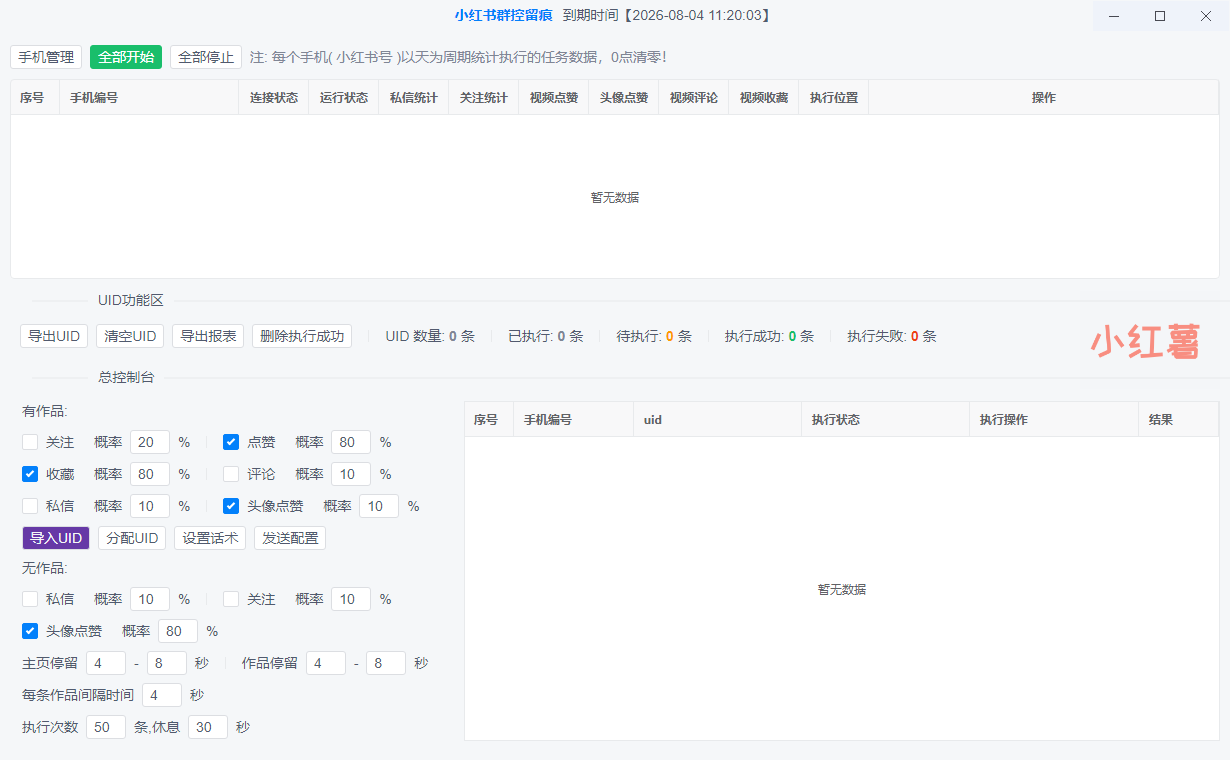Click the 发送配置 button

(290, 538)
